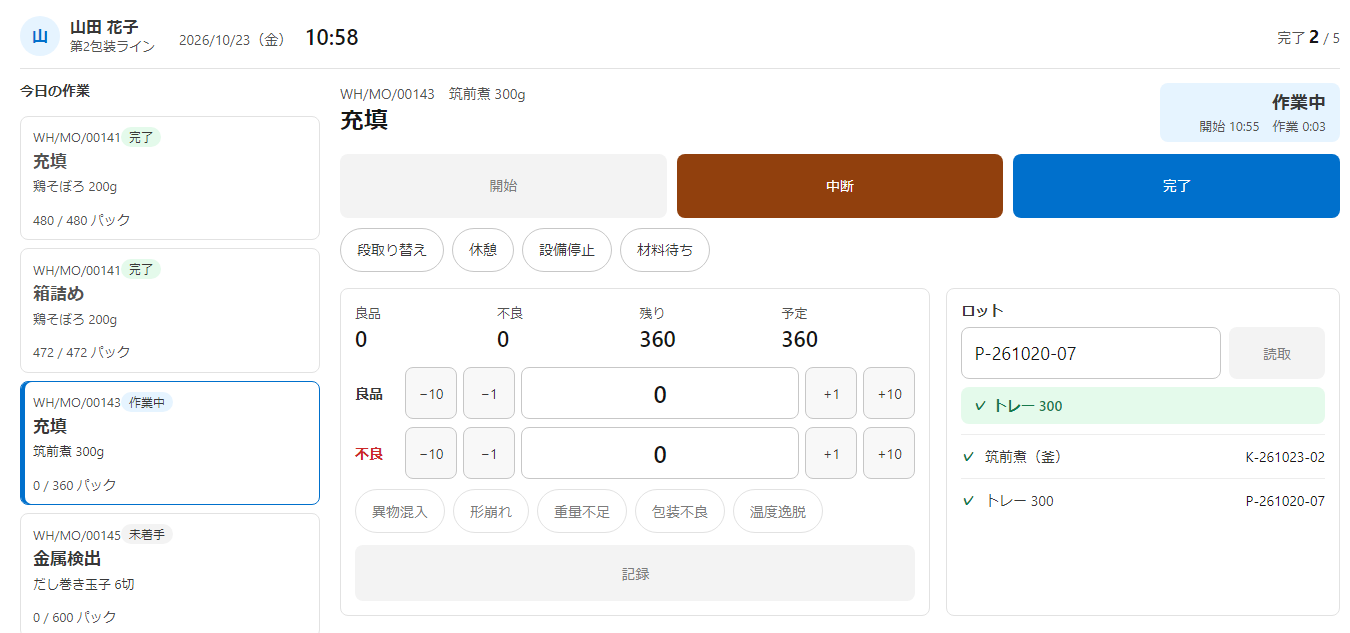This screenshot has width=1350, height=633.
Task: Click the 作業中 status panel
Action: (1250, 112)
